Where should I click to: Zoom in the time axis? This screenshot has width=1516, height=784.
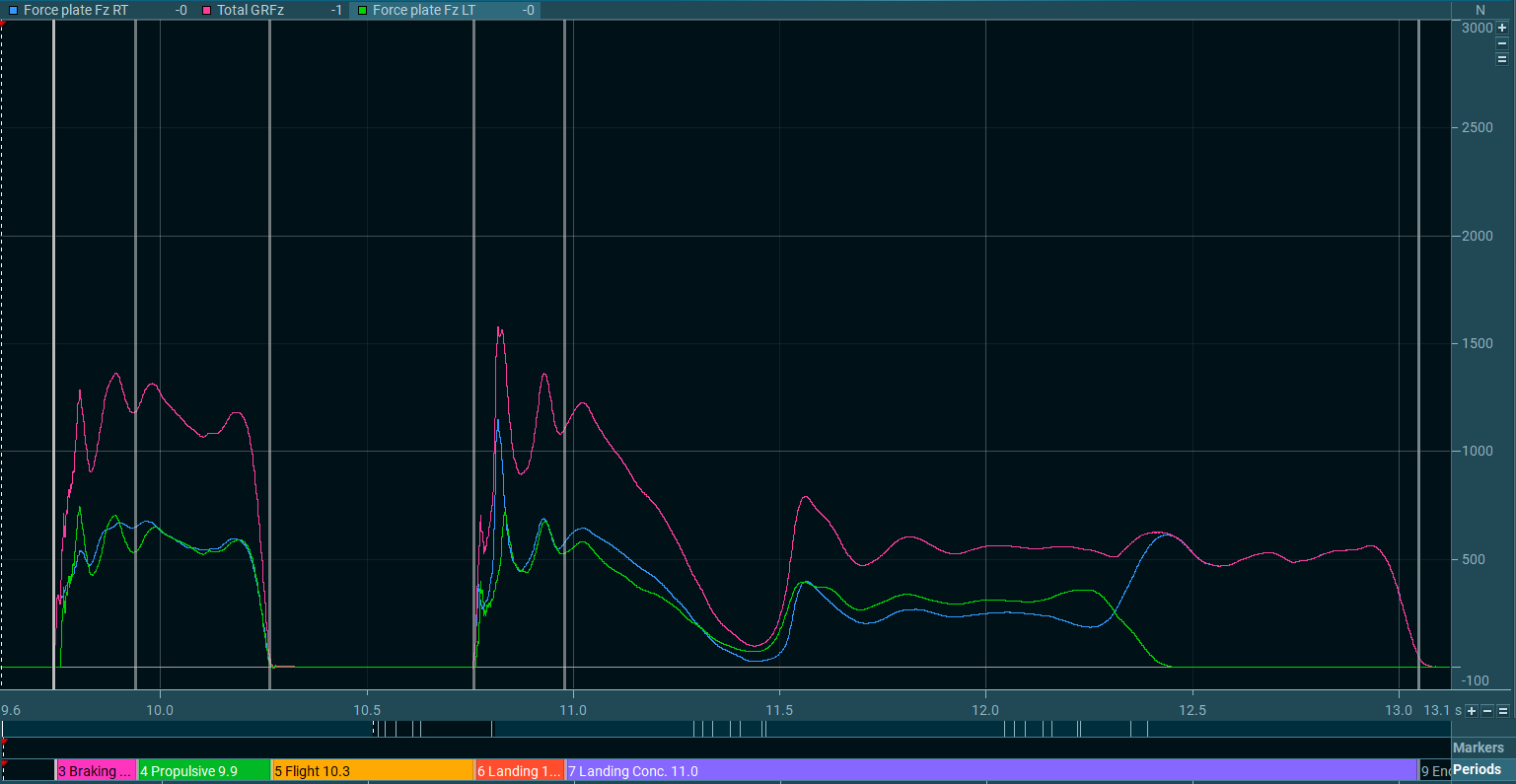click(1472, 711)
